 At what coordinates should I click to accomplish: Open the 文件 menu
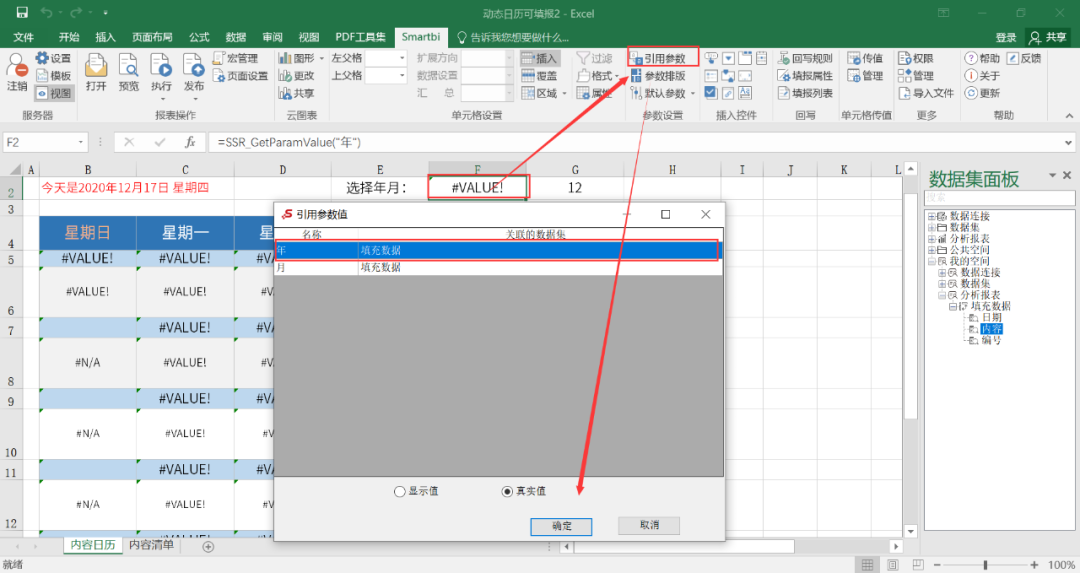(x=23, y=37)
